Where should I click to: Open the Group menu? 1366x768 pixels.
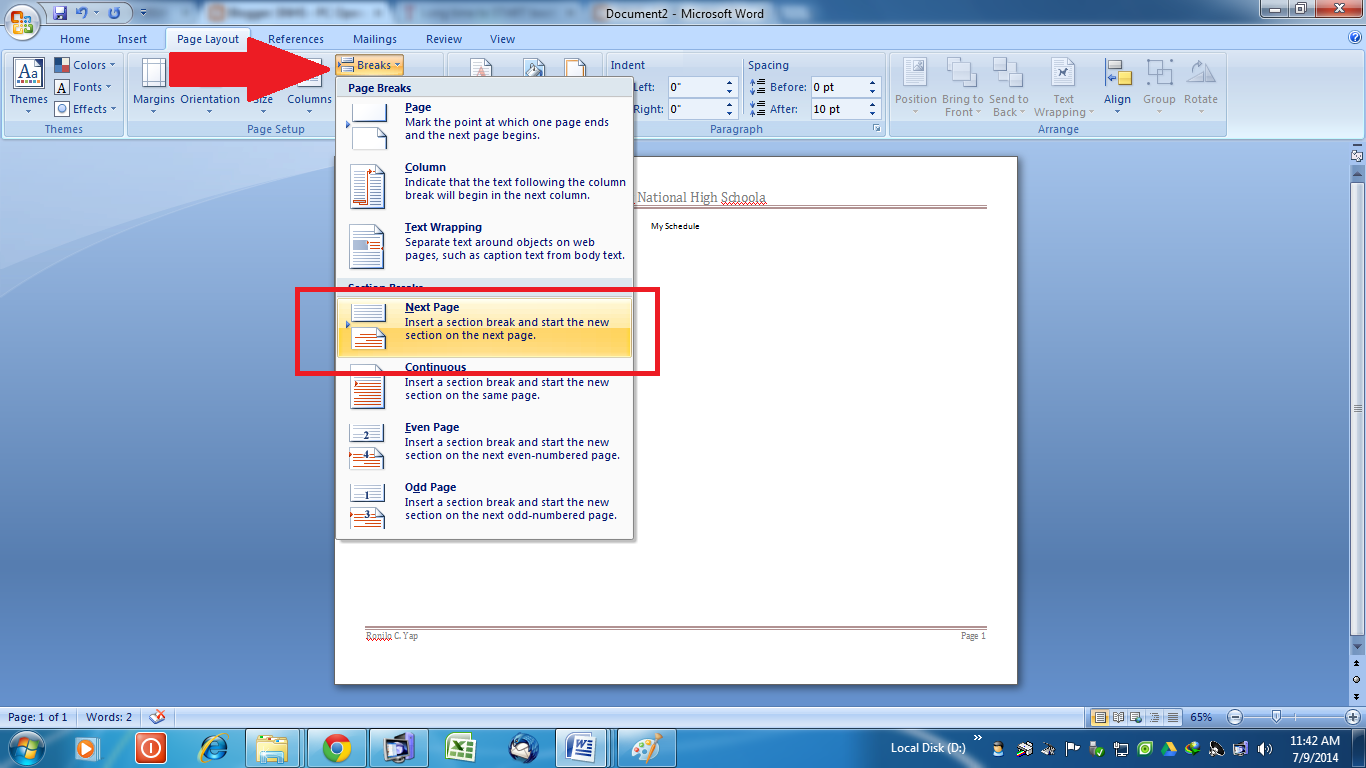(1159, 87)
